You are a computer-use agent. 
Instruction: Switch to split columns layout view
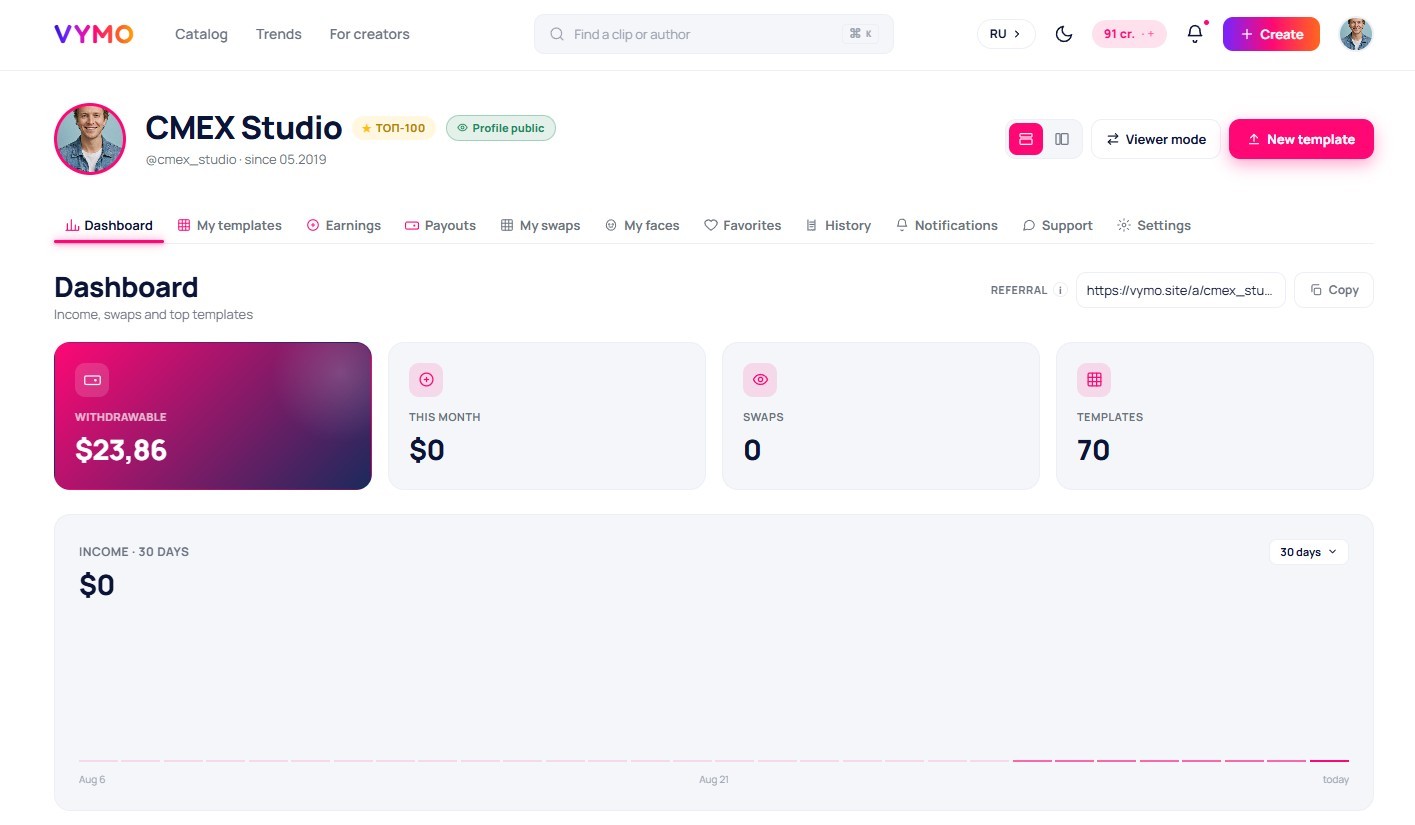coord(1062,139)
